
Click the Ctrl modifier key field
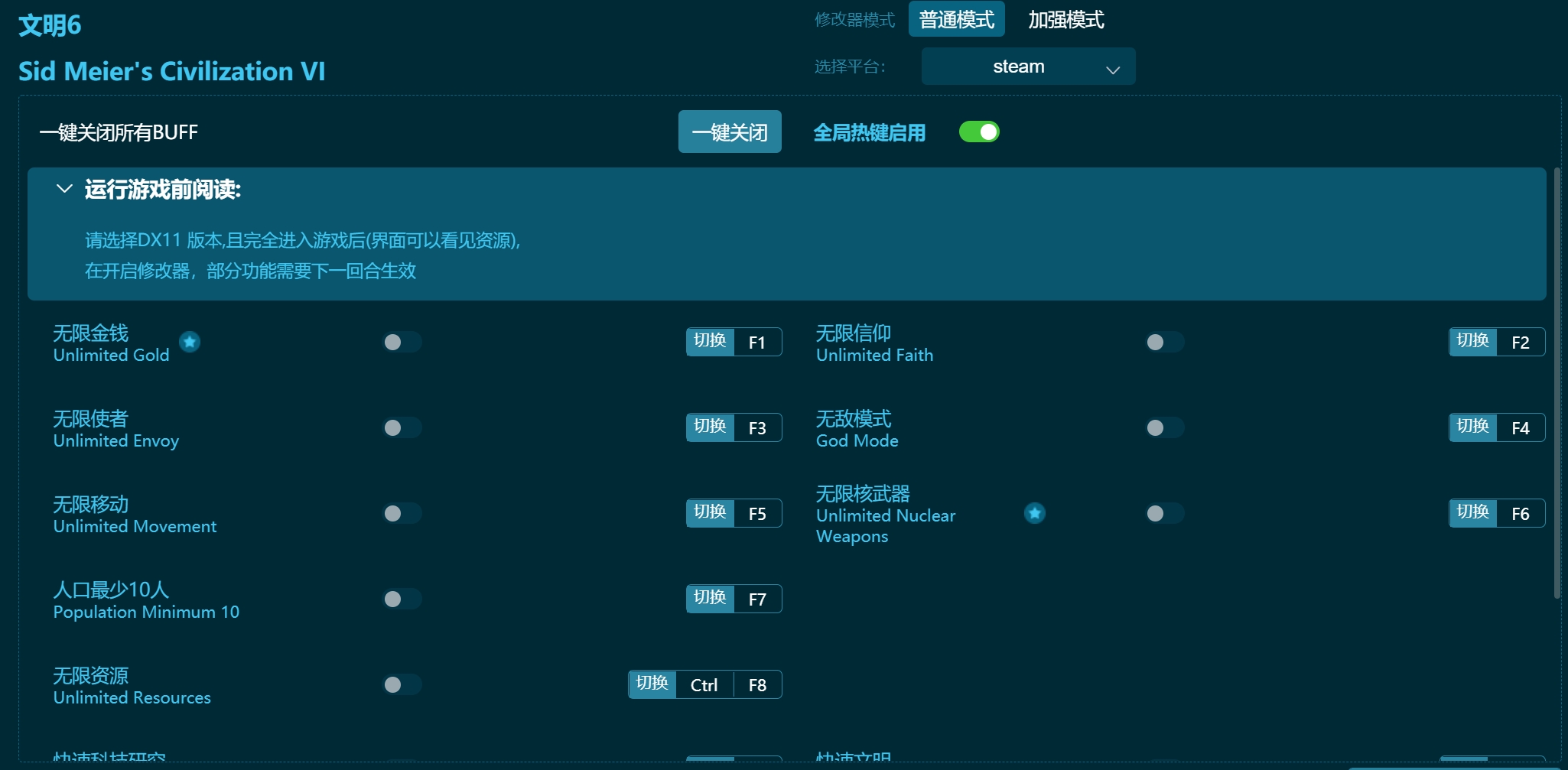click(x=704, y=685)
